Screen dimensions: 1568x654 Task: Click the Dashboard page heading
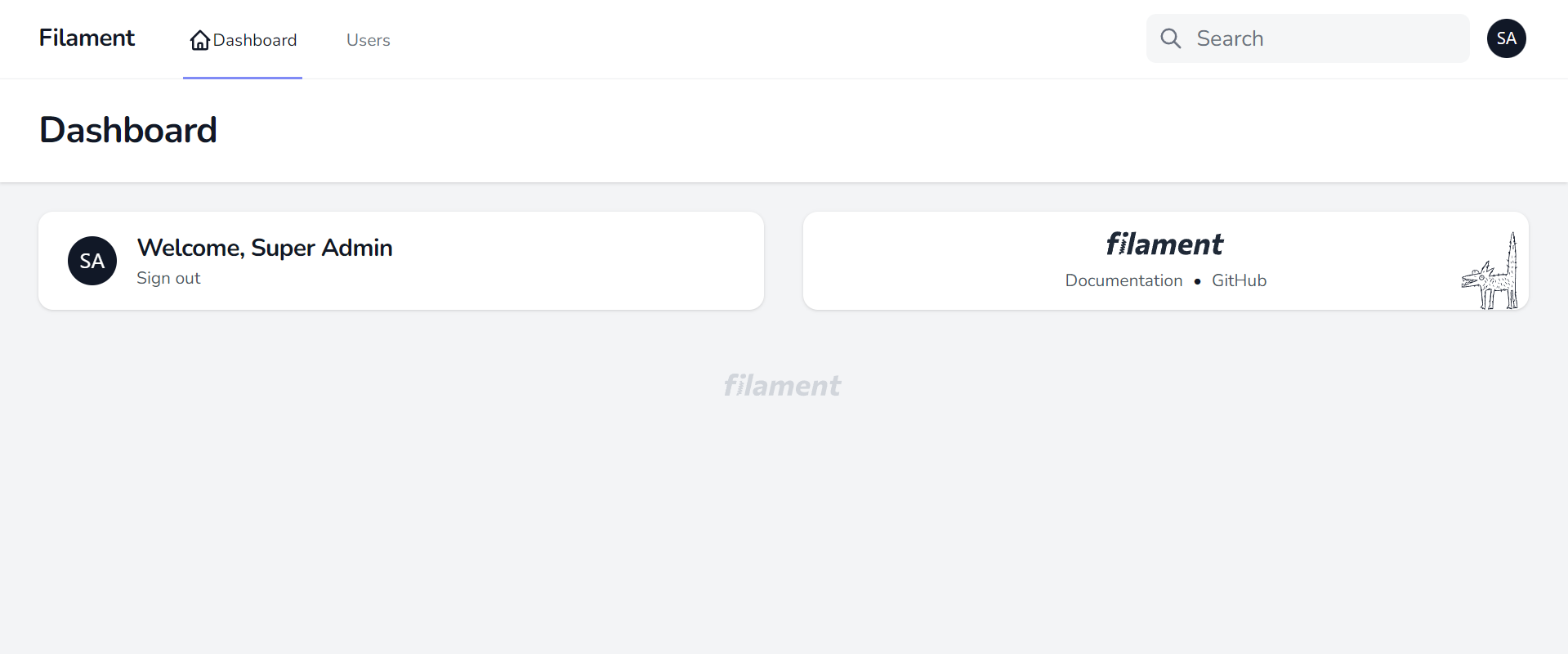click(128, 129)
